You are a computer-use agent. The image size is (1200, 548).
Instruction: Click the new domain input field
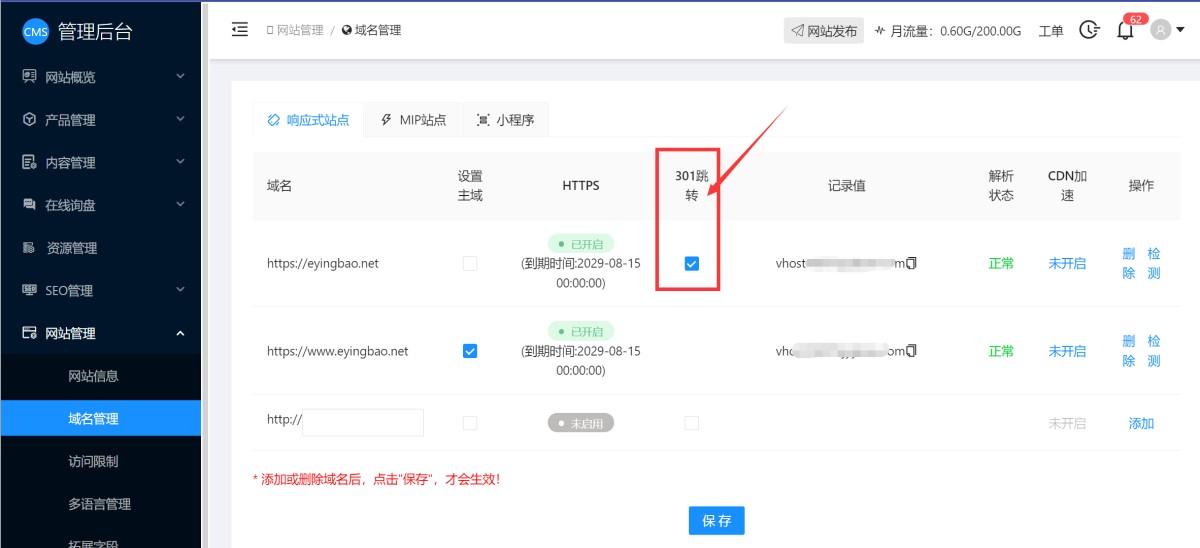pos(363,422)
